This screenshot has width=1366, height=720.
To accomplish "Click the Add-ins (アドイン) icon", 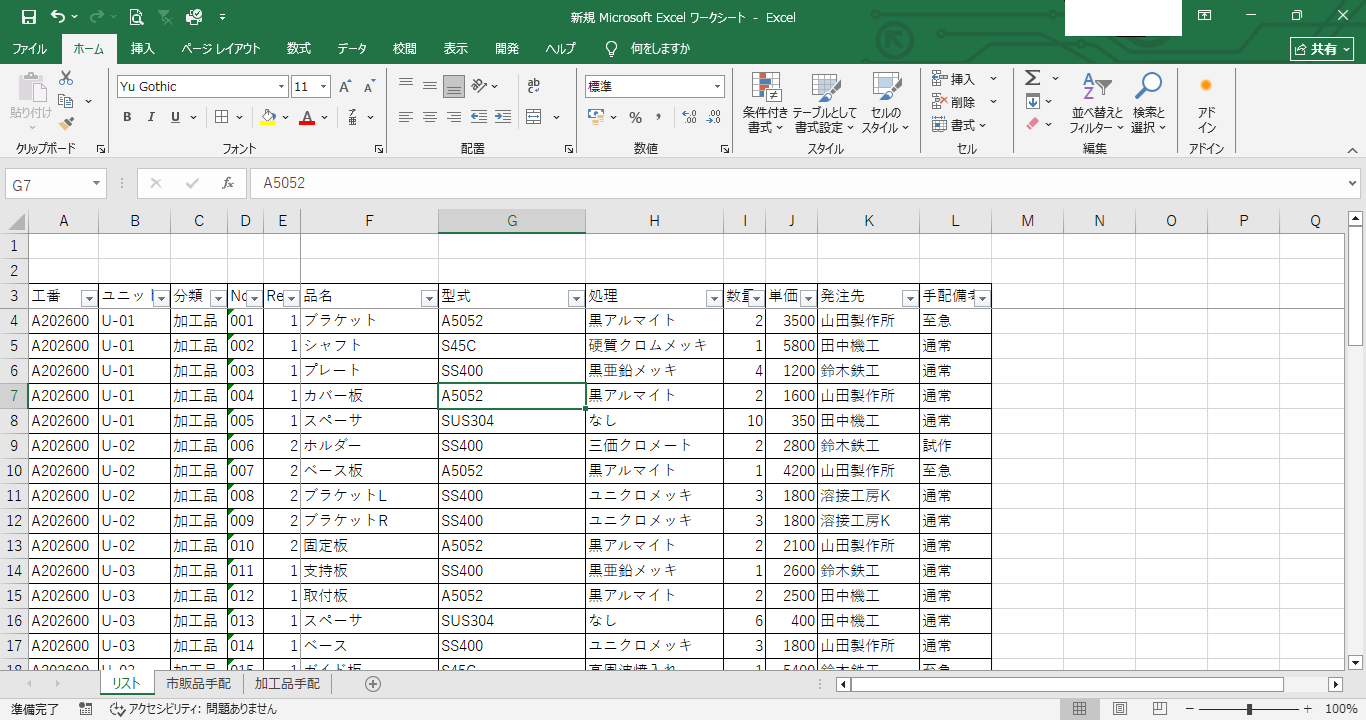I will [1206, 103].
